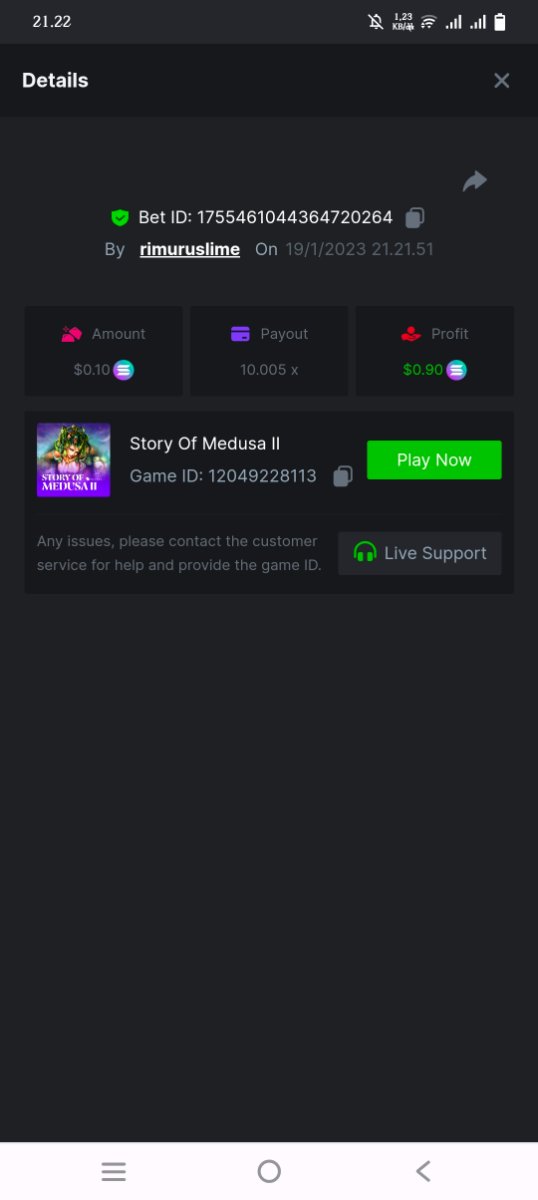
Task: Tap the red Profit hand icon
Action: pyautogui.click(x=410, y=334)
